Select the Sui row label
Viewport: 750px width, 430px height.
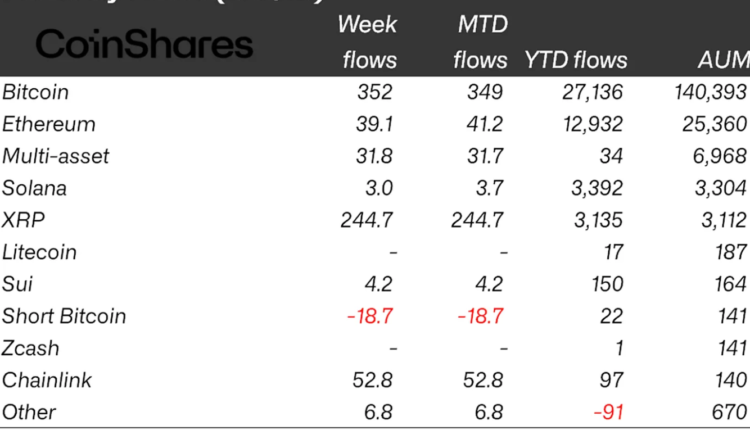tap(17, 285)
